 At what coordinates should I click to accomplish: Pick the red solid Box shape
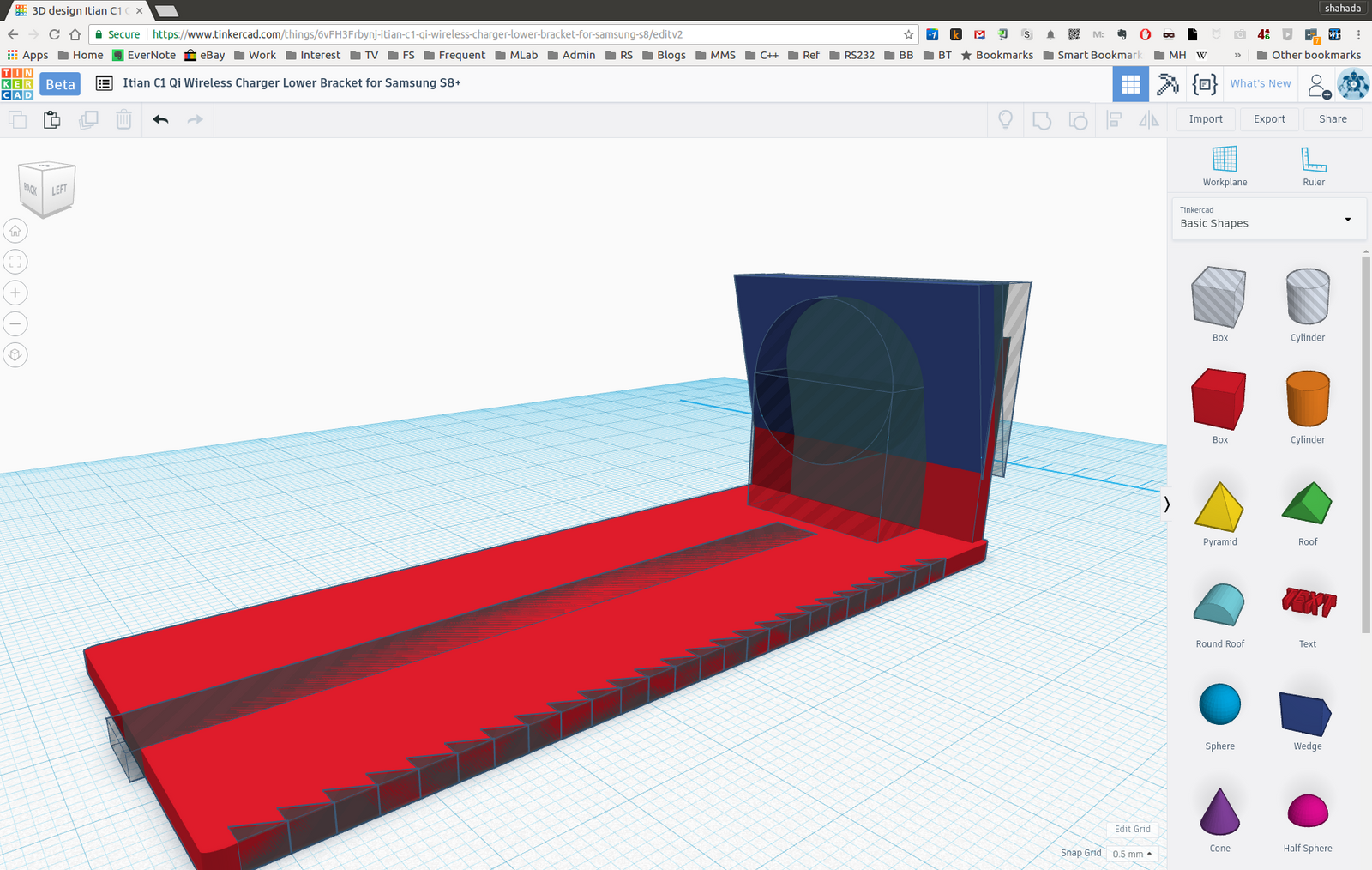(x=1219, y=399)
